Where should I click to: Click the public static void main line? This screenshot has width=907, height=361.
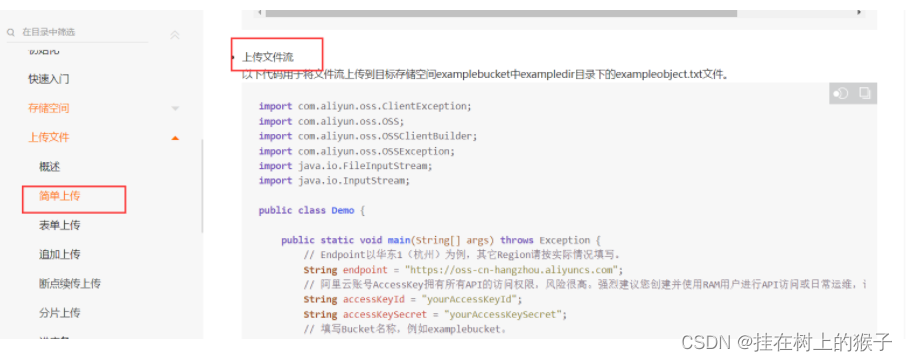click(x=441, y=240)
